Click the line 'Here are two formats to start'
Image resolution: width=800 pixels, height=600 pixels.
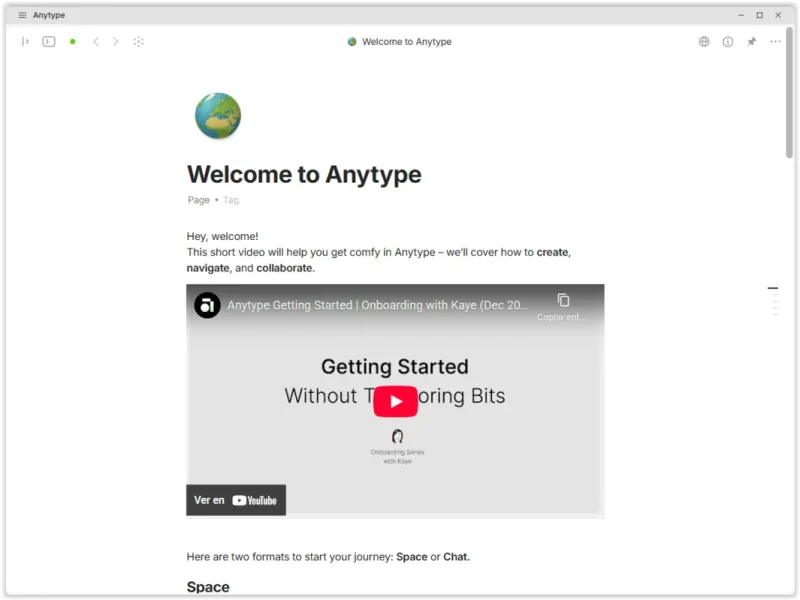328,557
